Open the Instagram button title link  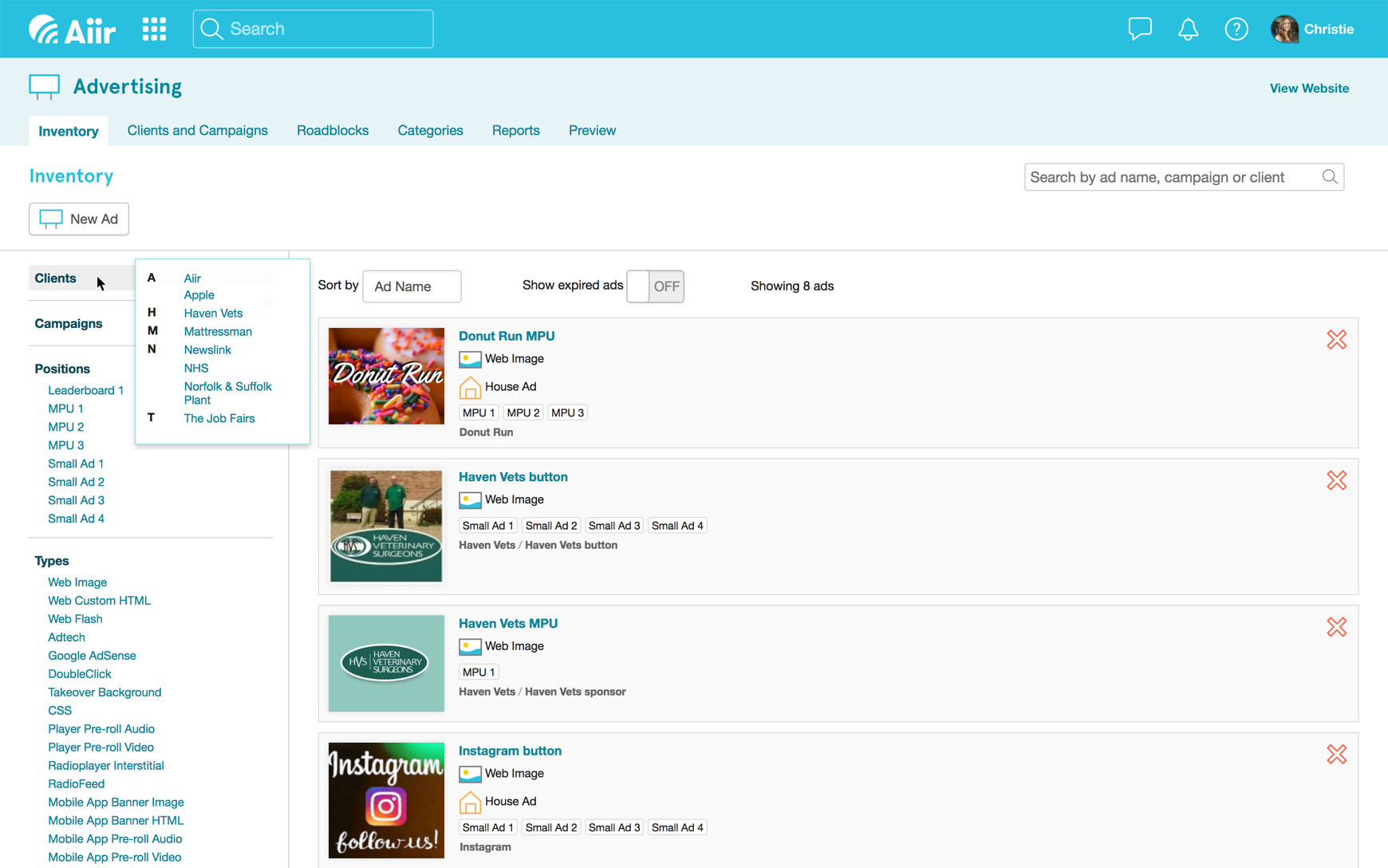[x=510, y=752]
